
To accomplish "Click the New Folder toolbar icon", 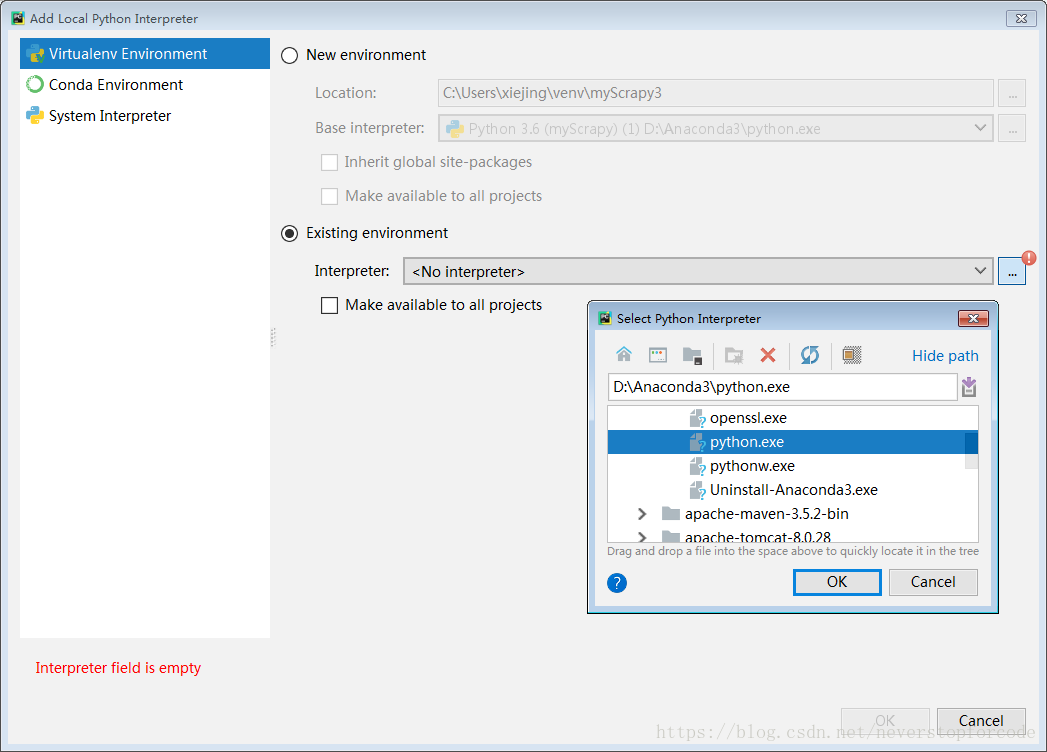I will [x=734, y=355].
